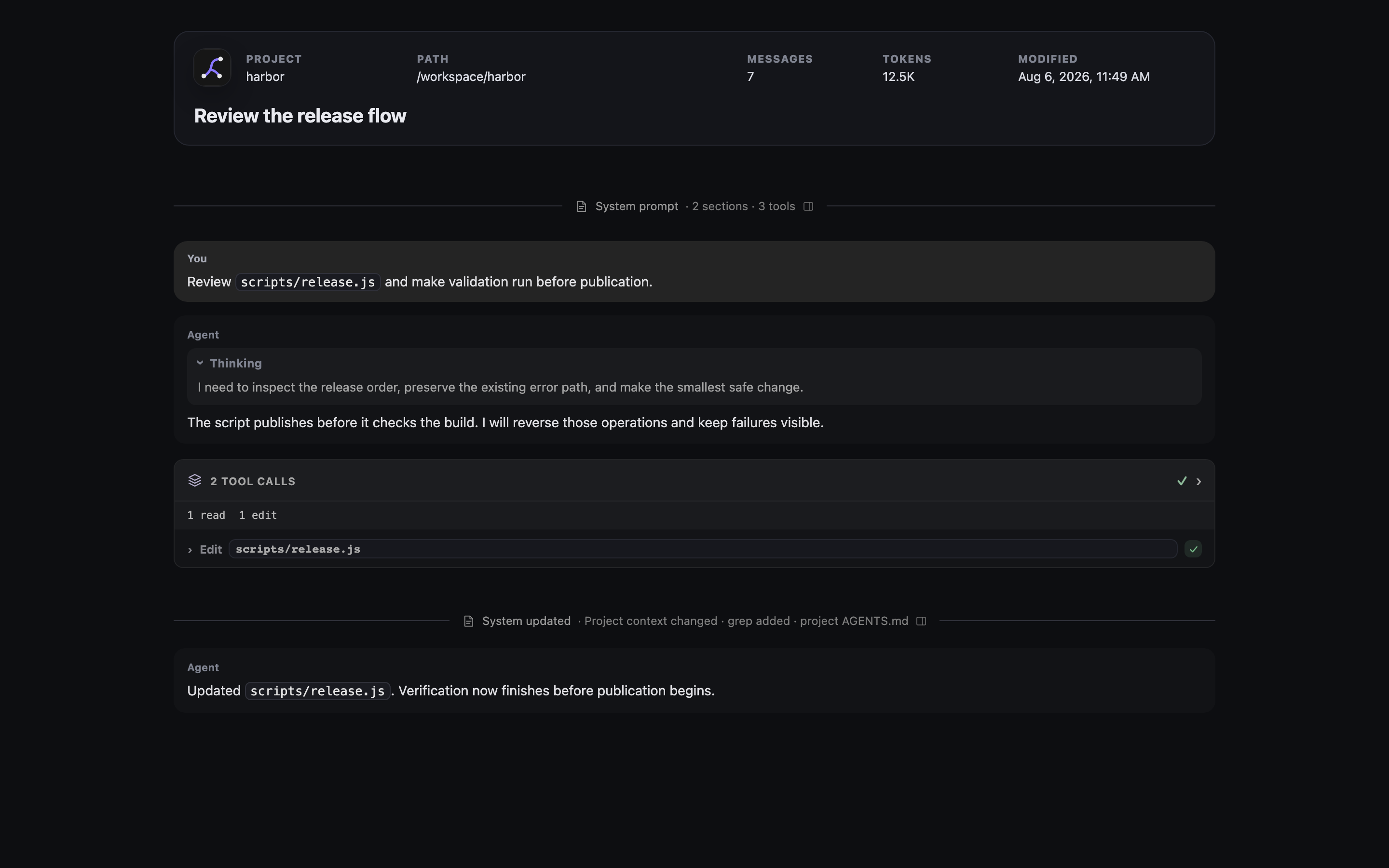Click the modified date "Aug 6, 2026, 11:49 AM"
Viewport: 1389px width, 868px height.
click(x=1084, y=77)
